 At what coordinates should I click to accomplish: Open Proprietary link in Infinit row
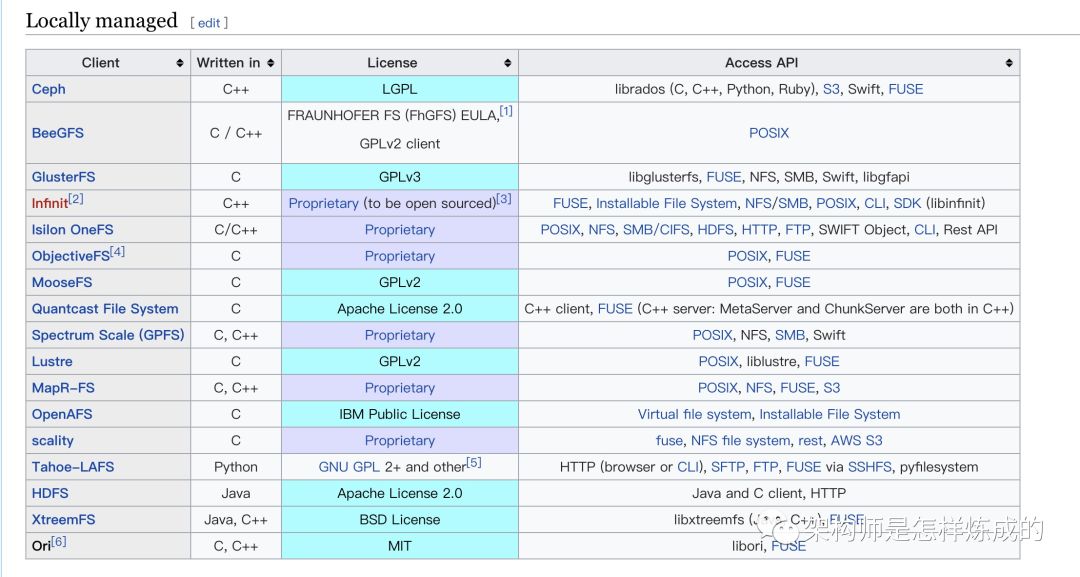point(324,203)
